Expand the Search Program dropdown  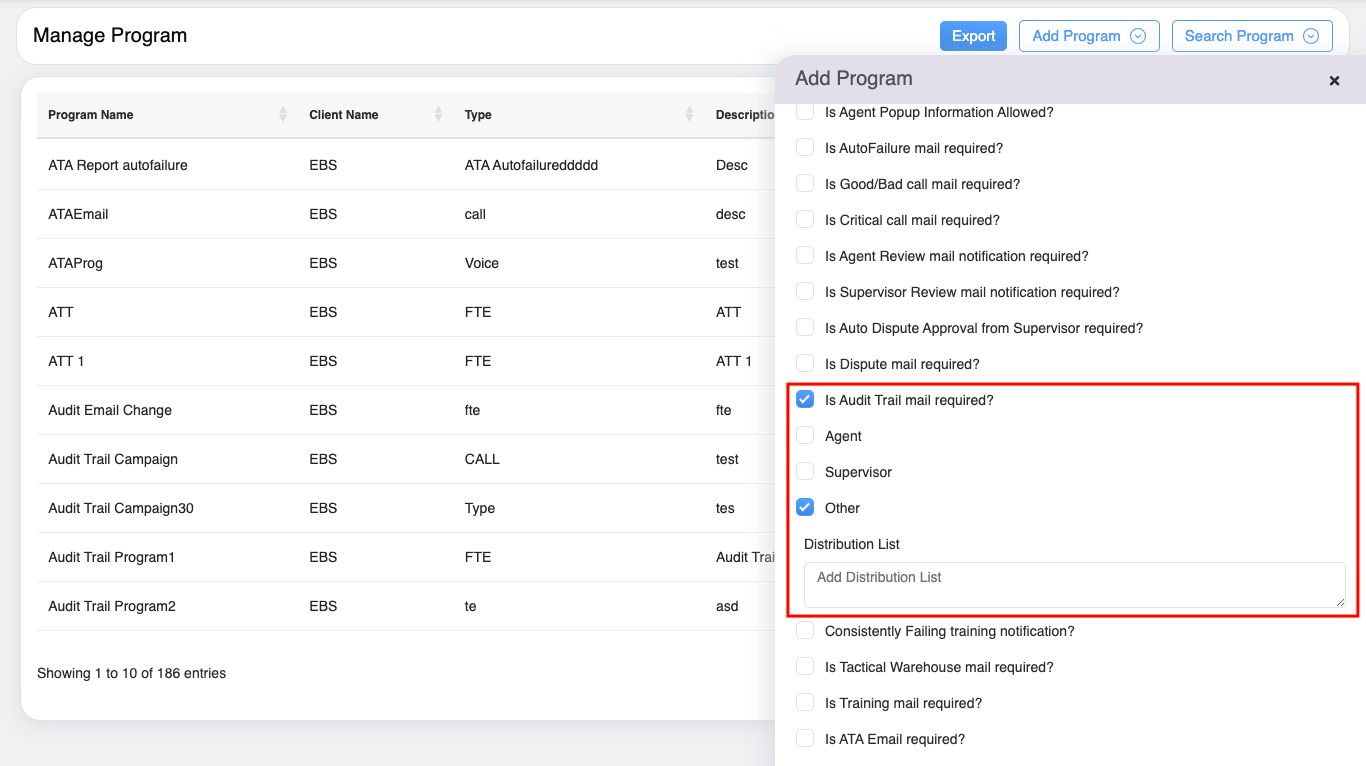1312,36
